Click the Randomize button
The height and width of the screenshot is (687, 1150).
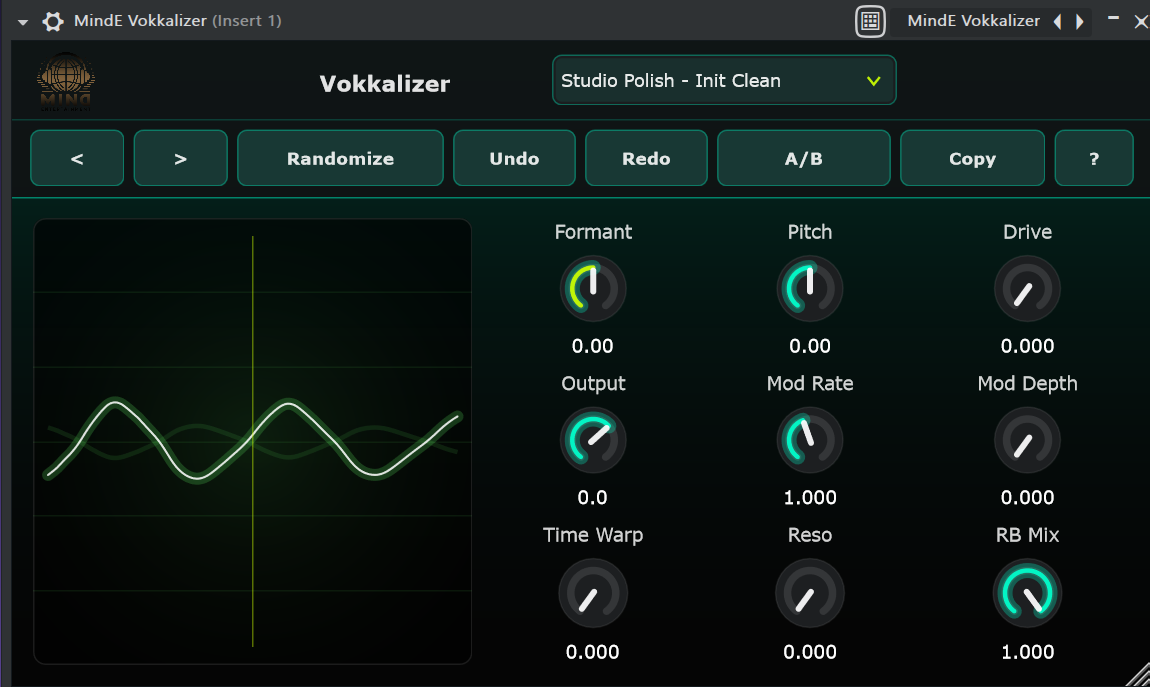tap(340, 158)
